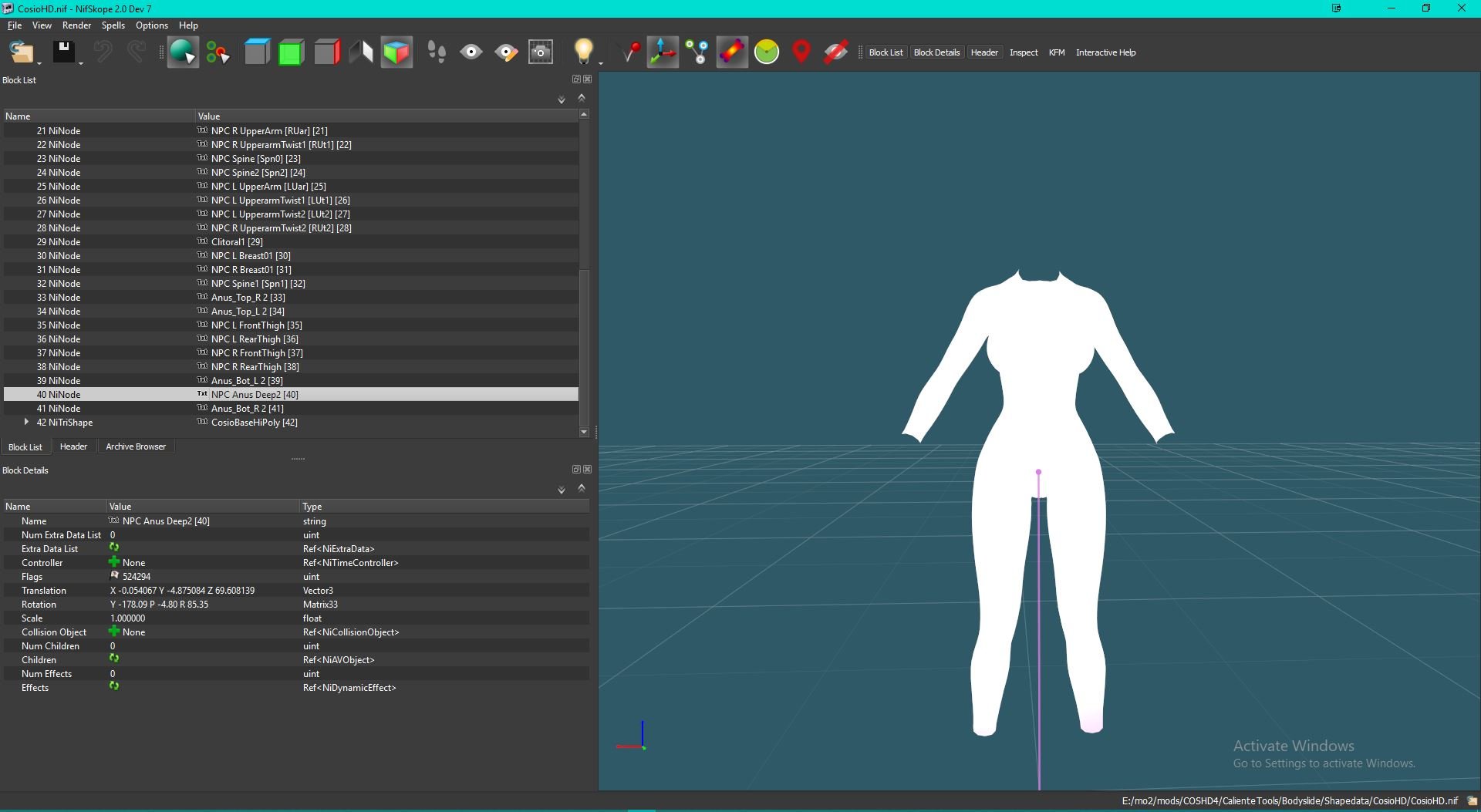This screenshot has height=812, width=1481.
Task: Click the Flip view icon
Action: tap(361, 52)
